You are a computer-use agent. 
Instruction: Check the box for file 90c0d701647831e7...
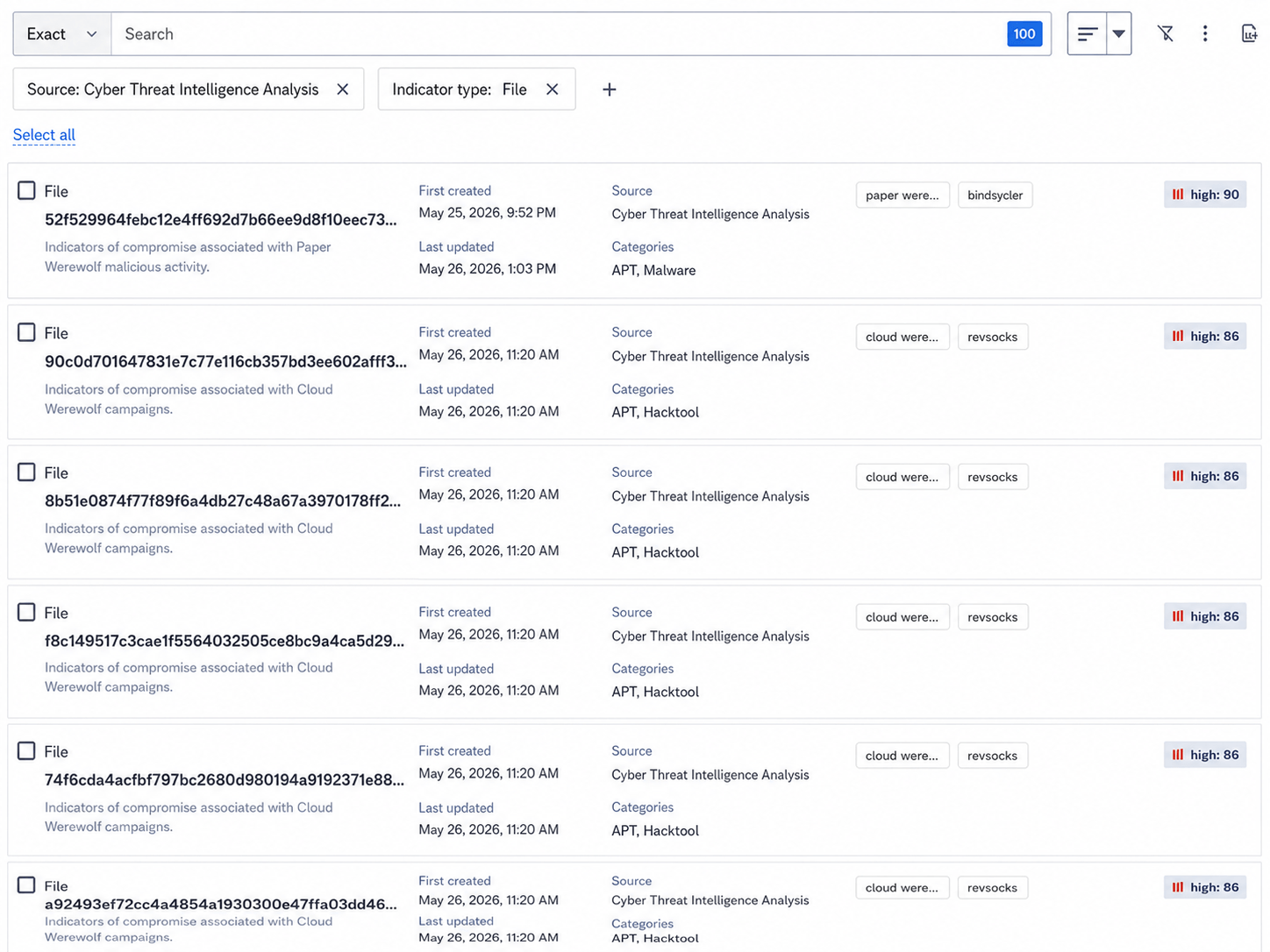pos(27,332)
